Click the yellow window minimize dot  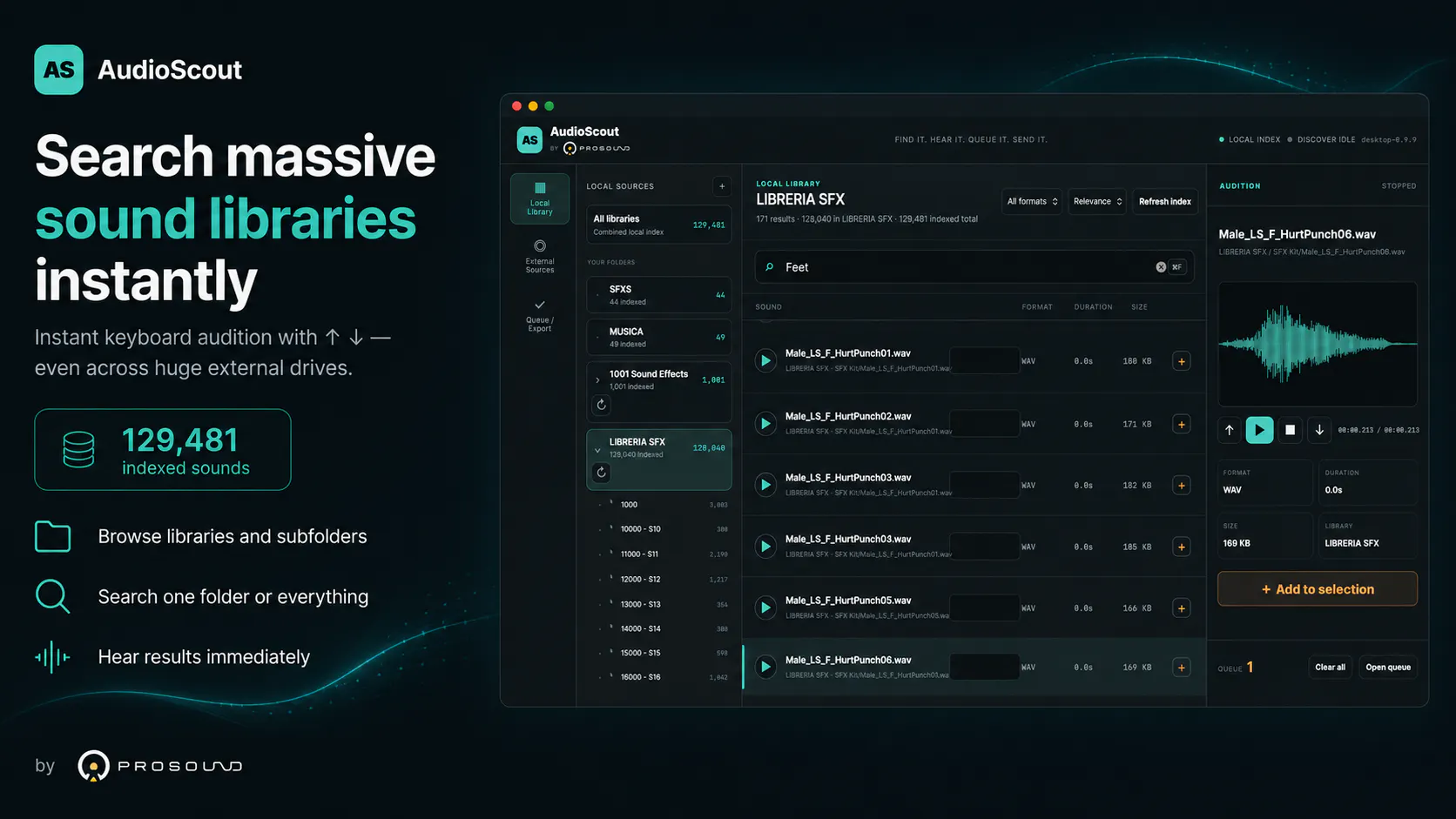[x=533, y=106]
